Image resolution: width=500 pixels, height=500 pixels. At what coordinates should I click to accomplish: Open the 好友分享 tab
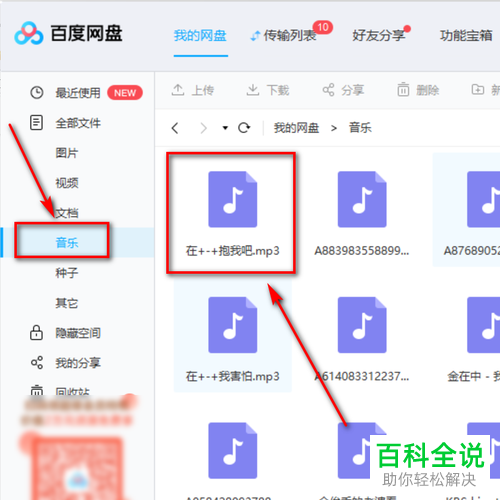378,35
